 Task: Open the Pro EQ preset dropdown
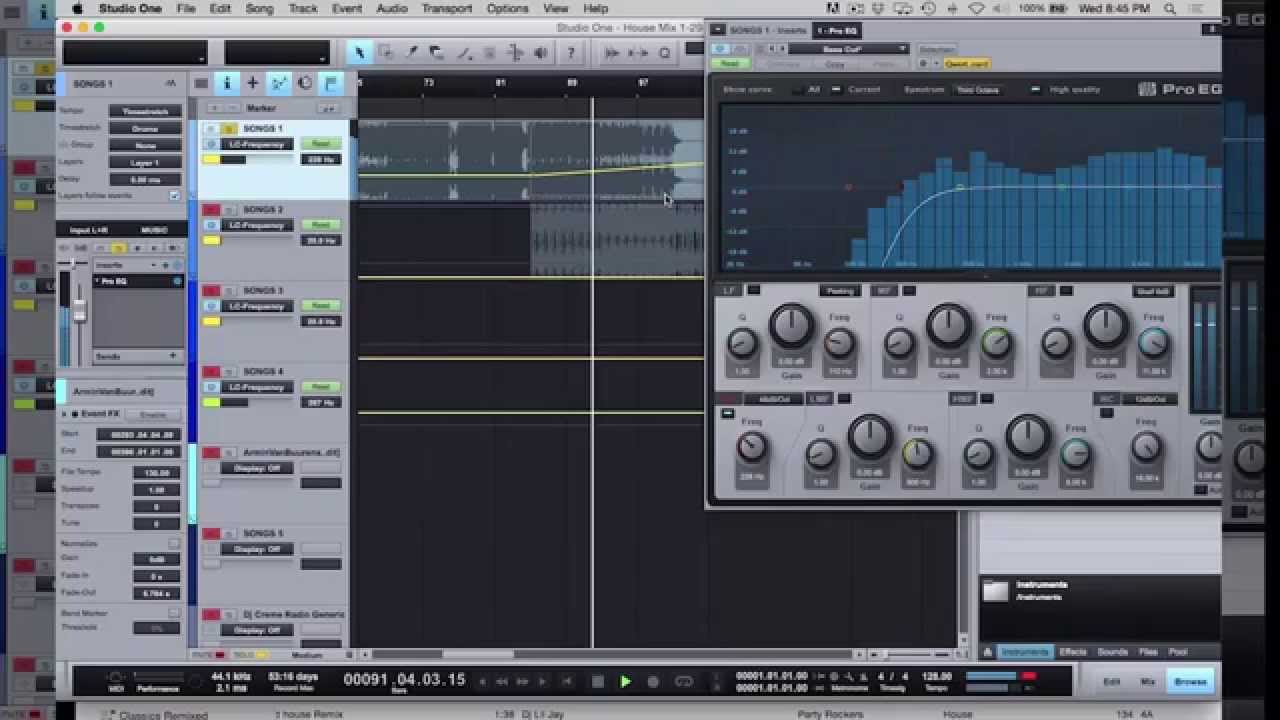[849, 49]
